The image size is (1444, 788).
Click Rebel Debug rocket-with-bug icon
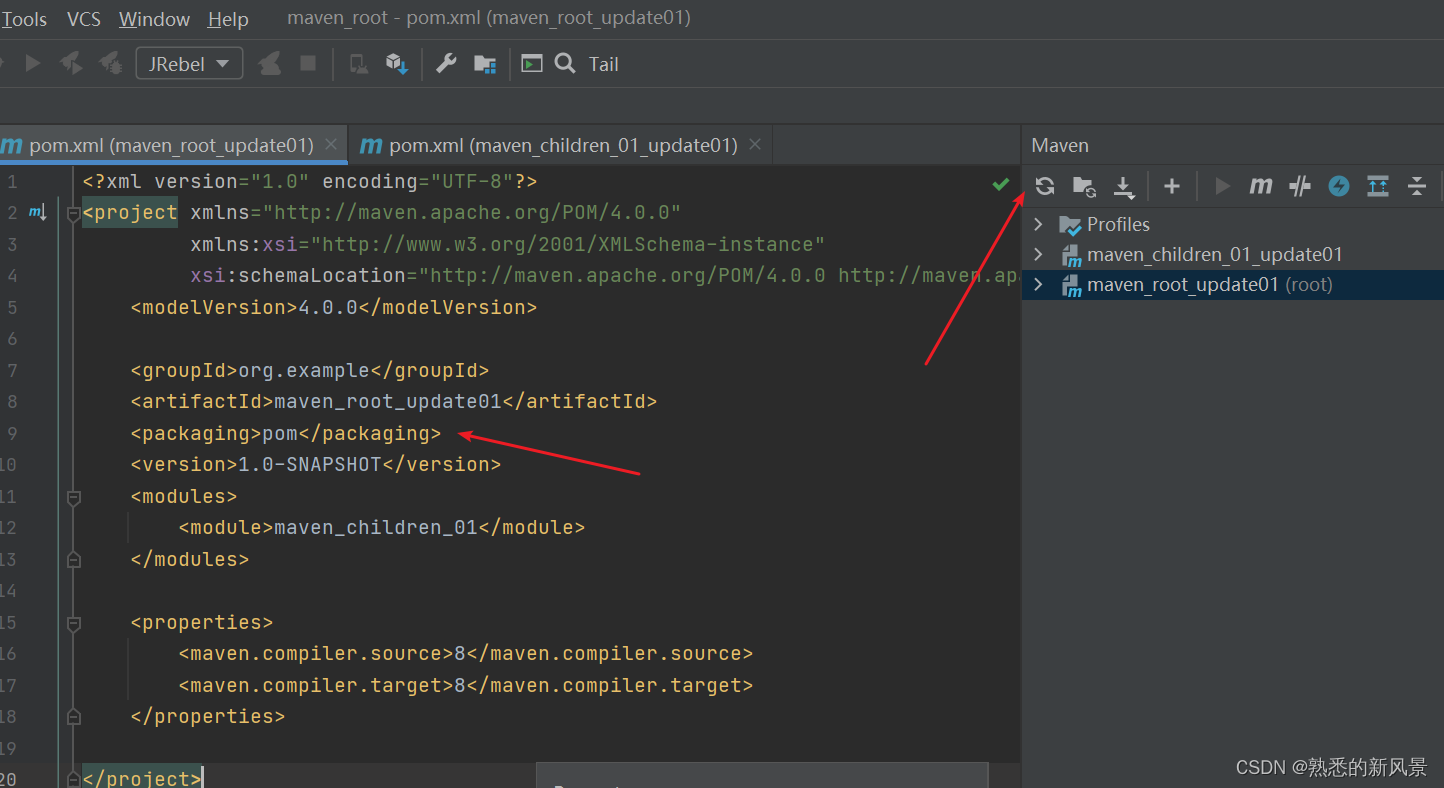click(110, 64)
